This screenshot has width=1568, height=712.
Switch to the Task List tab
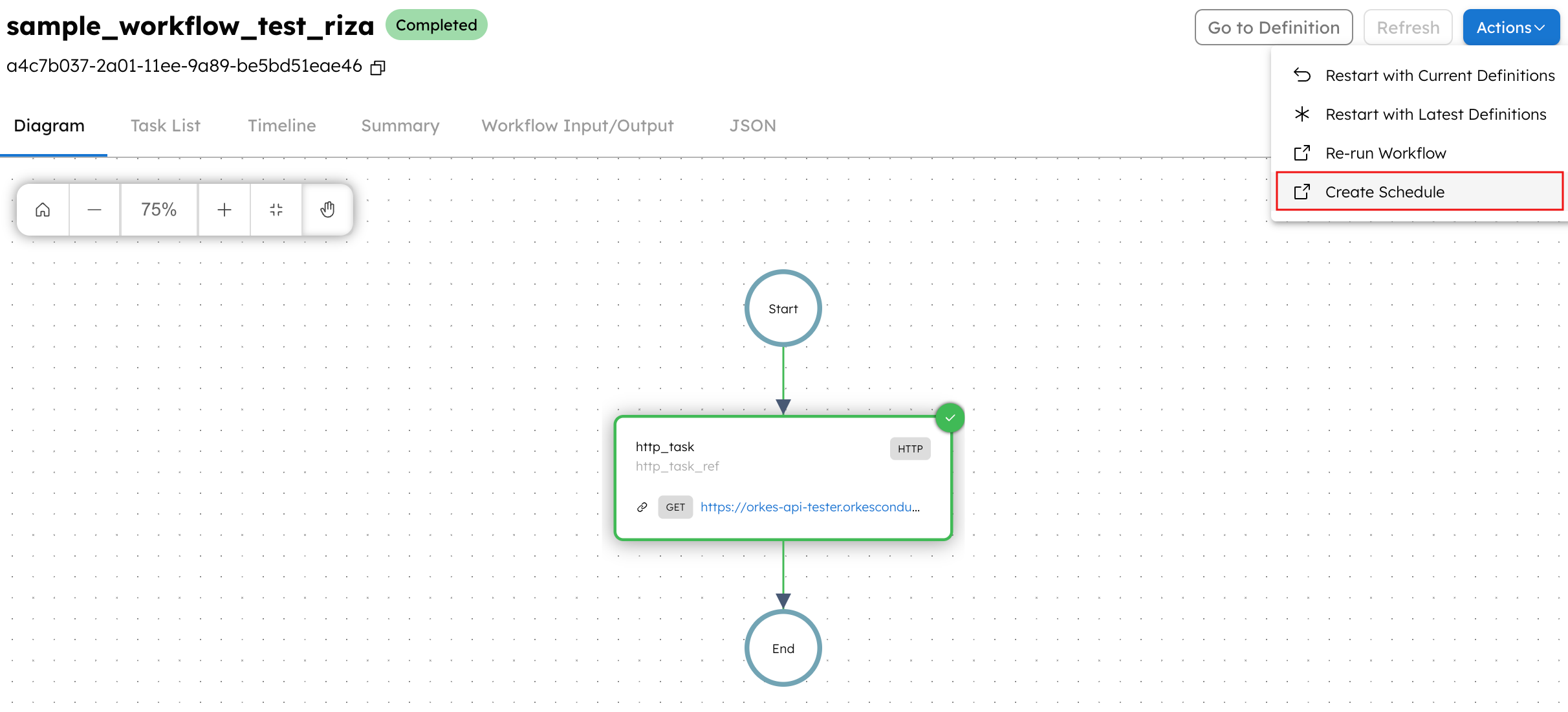[166, 126]
